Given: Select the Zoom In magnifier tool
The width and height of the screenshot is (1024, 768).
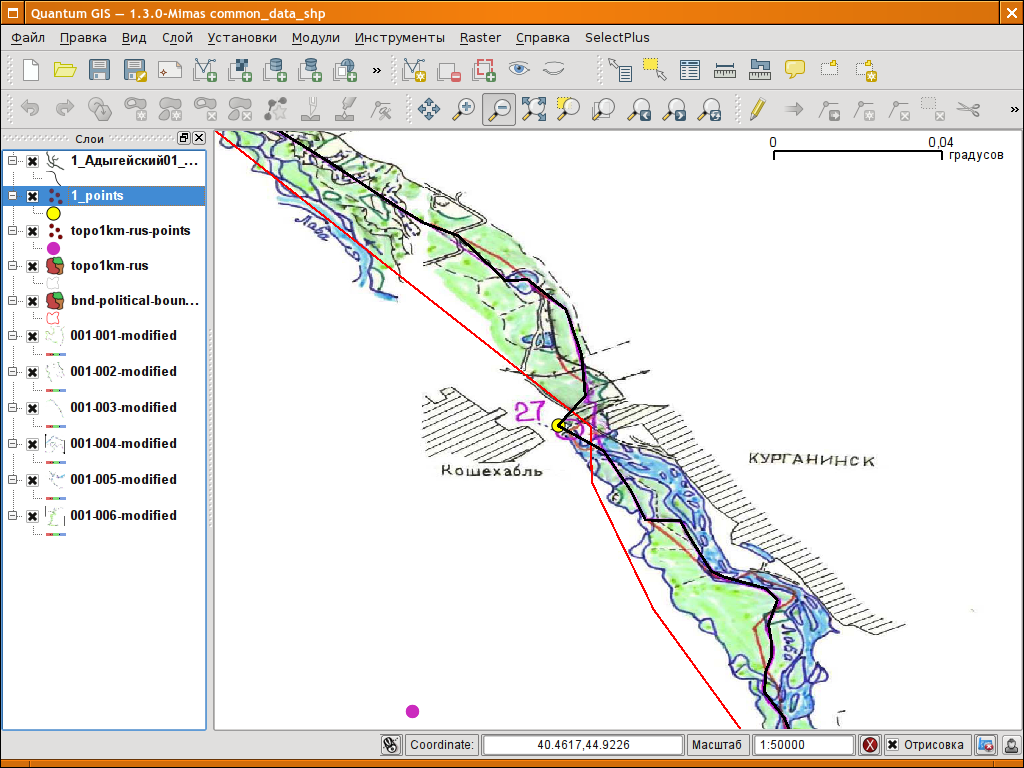Looking at the screenshot, I should [x=464, y=108].
